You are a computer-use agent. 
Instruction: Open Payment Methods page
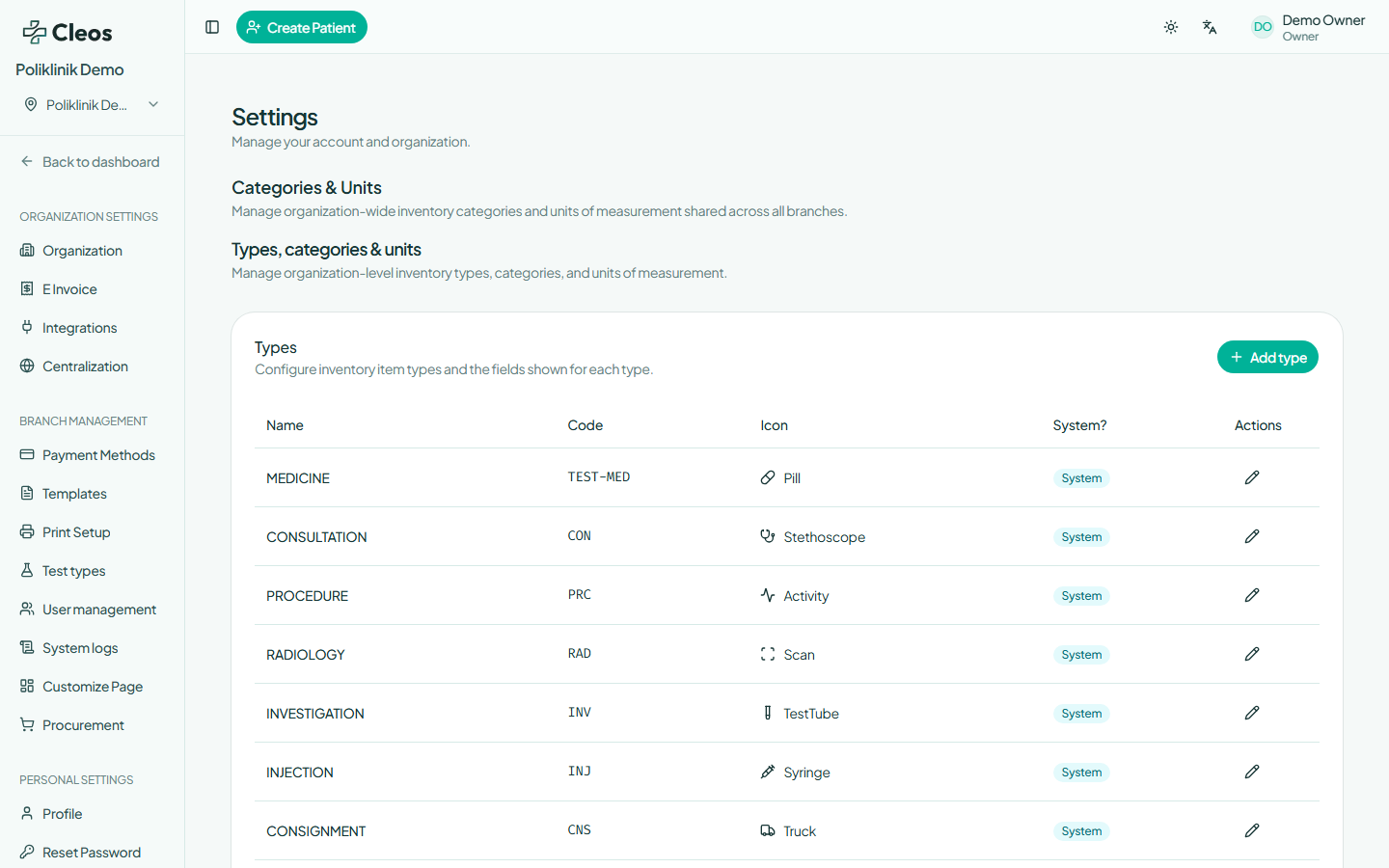pyautogui.click(x=88, y=455)
